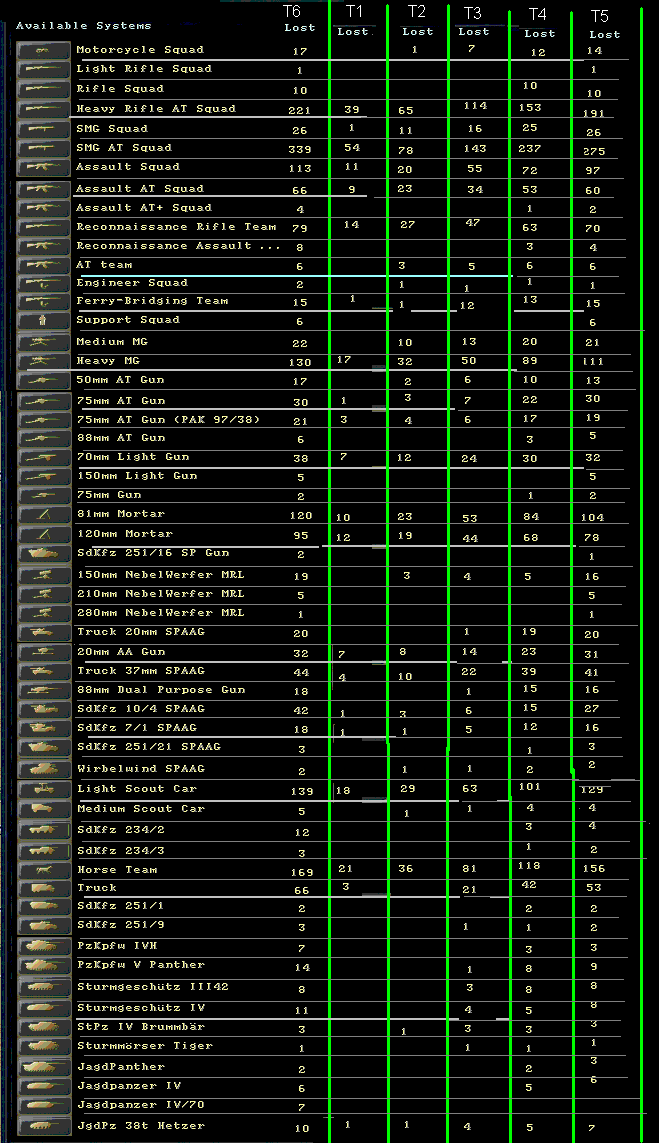The height and width of the screenshot is (1143, 659).
Task: Click the 50mm AT Gun icon
Action: click(x=43, y=381)
